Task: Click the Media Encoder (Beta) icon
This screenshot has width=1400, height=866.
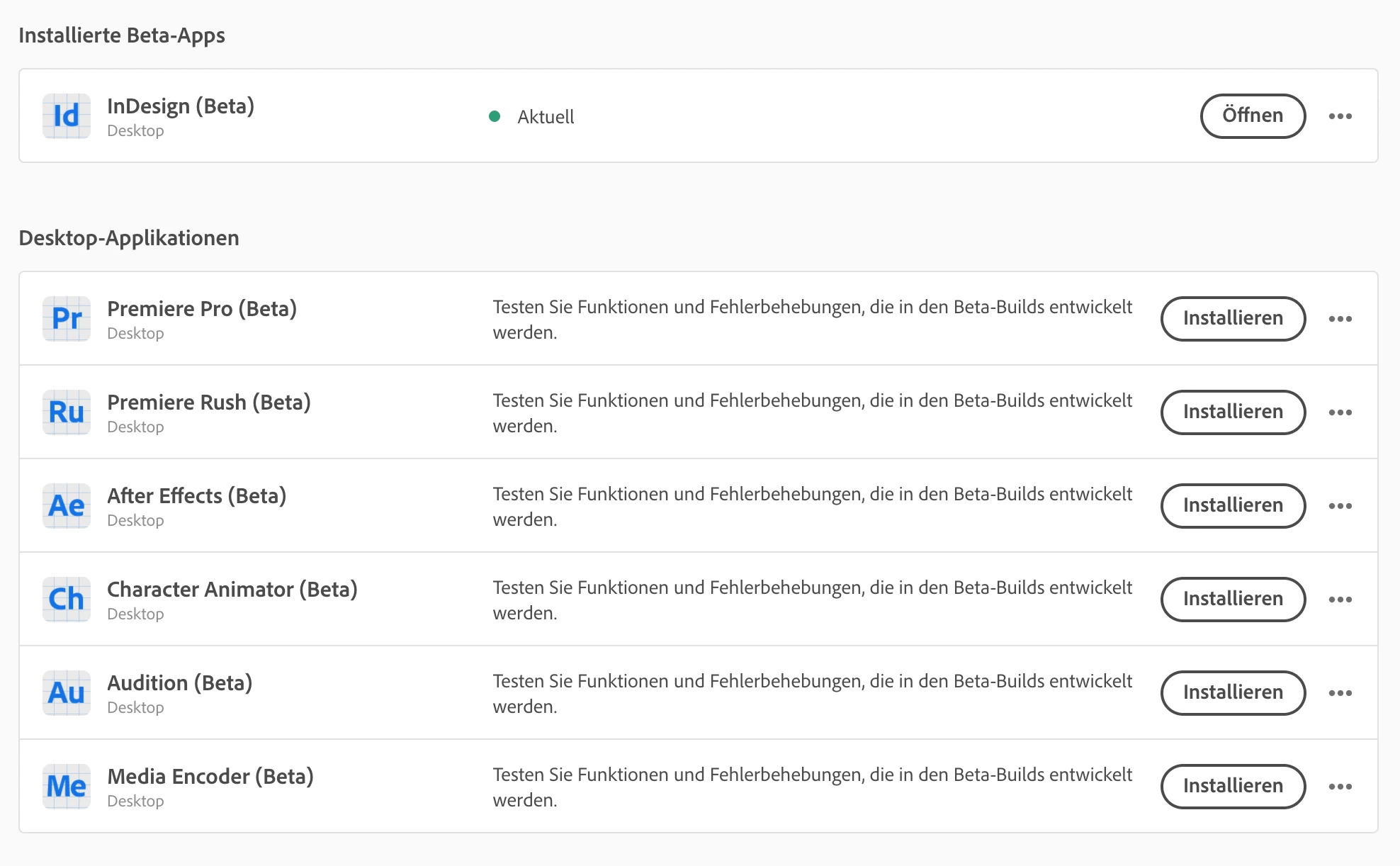Action: (67, 787)
